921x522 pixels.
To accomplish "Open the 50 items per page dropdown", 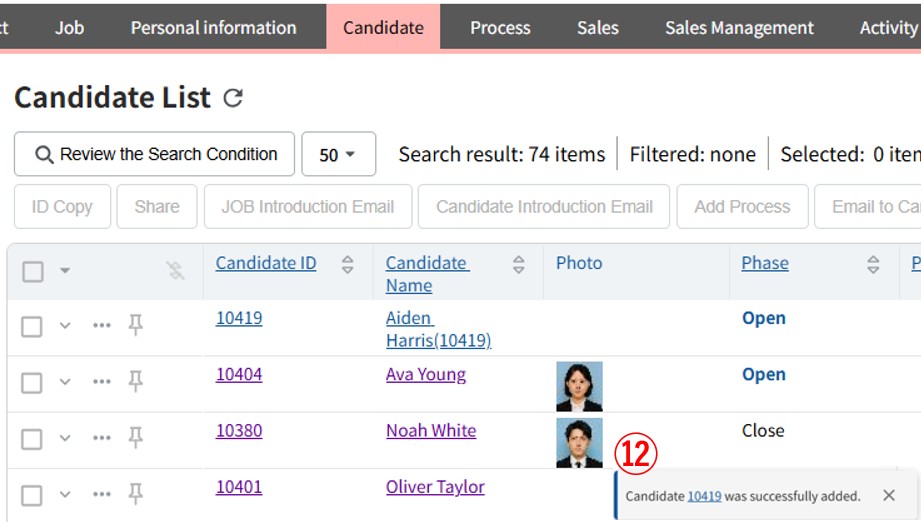I will click(338, 155).
